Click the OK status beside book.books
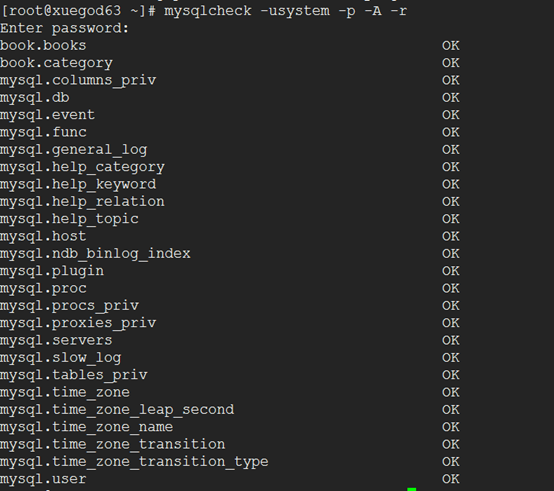 450,46
